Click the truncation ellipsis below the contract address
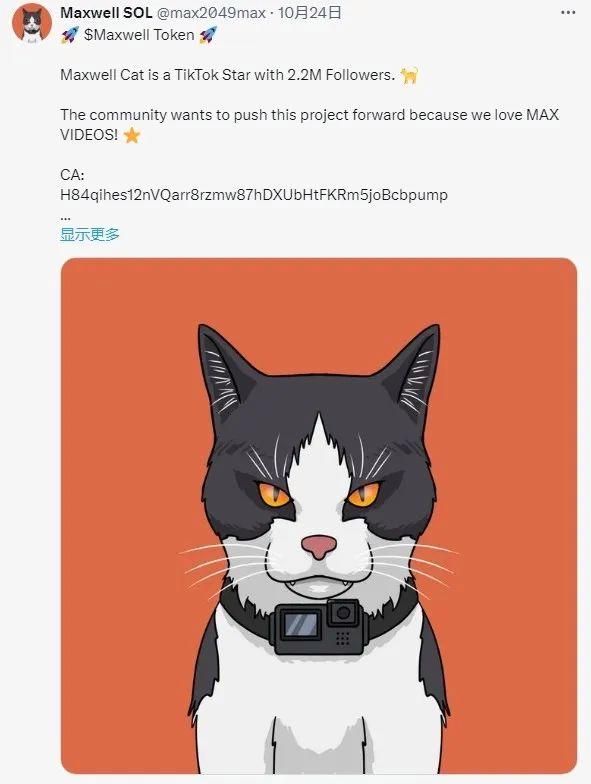This screenshot has height=784, width=591. coord(65,216)
